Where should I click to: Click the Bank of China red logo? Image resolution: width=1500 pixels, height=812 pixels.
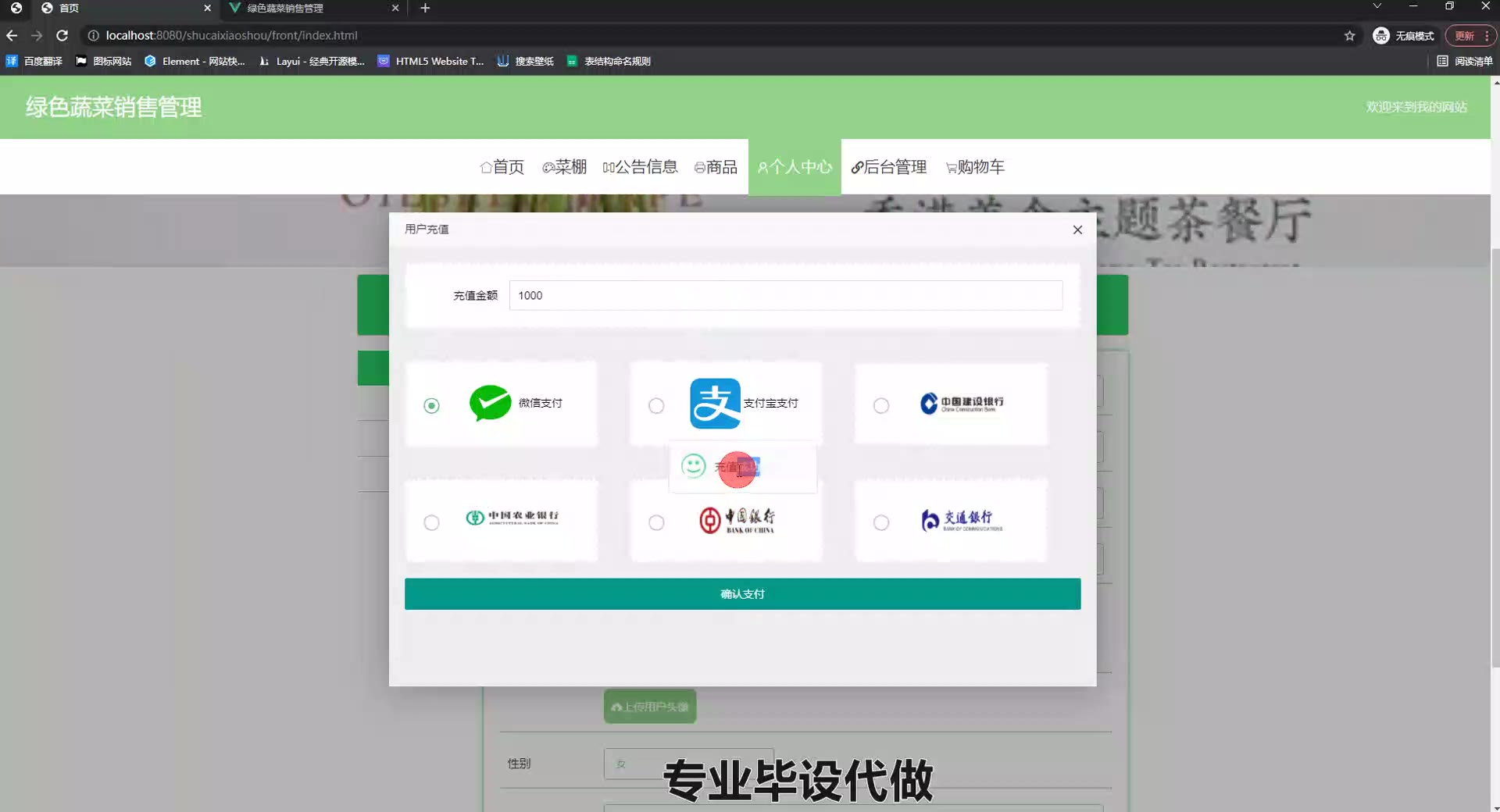(x=737, y=520)
